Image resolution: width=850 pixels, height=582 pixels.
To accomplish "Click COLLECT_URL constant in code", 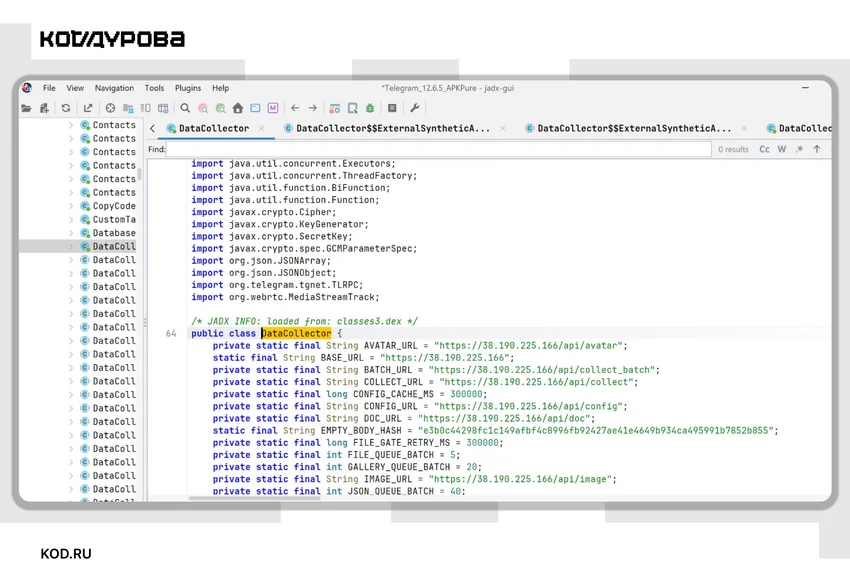I will coord(393,382).
